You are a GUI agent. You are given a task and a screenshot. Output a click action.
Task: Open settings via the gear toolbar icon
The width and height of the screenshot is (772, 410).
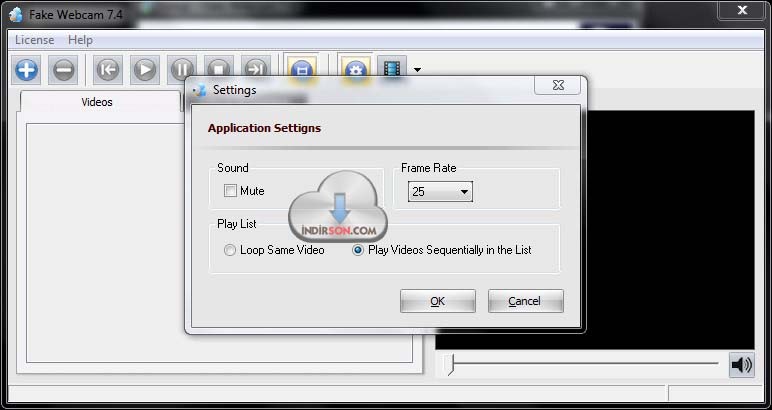[354, 70]
